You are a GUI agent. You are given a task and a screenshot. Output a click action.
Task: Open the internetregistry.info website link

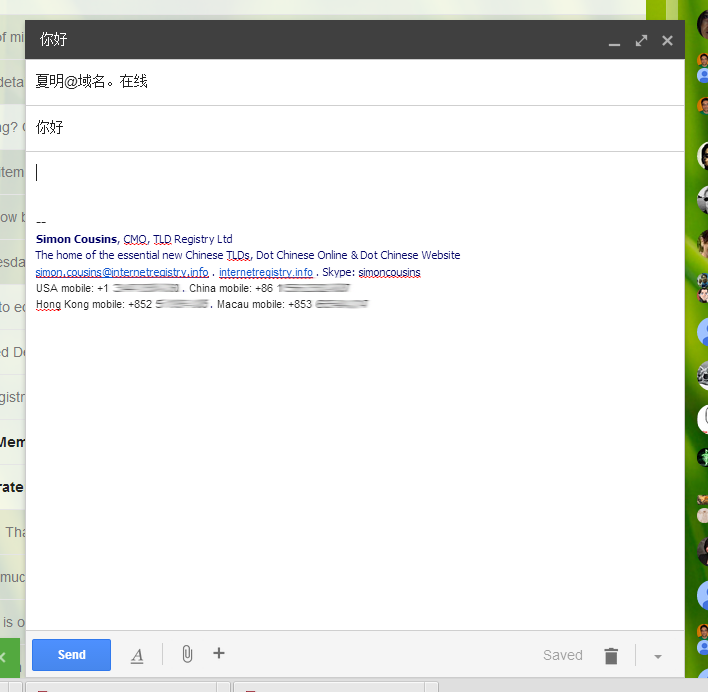[266, 272]
